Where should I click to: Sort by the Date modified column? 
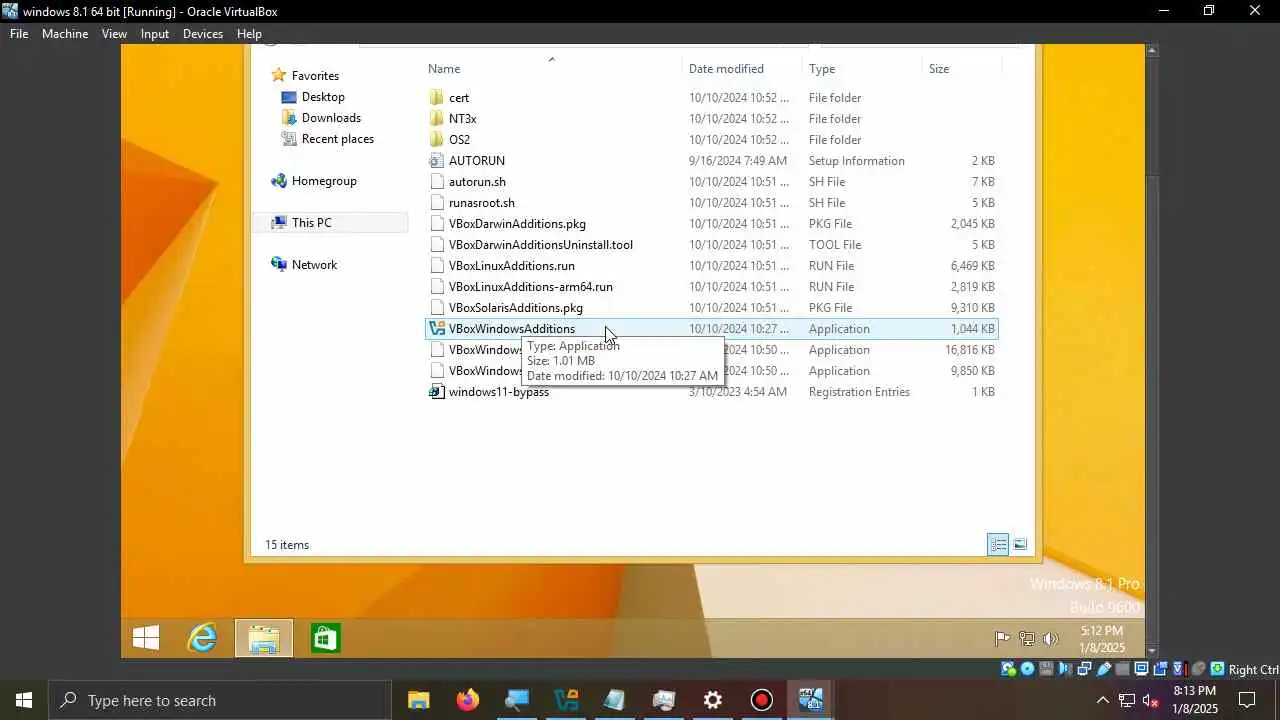point(726,69)
